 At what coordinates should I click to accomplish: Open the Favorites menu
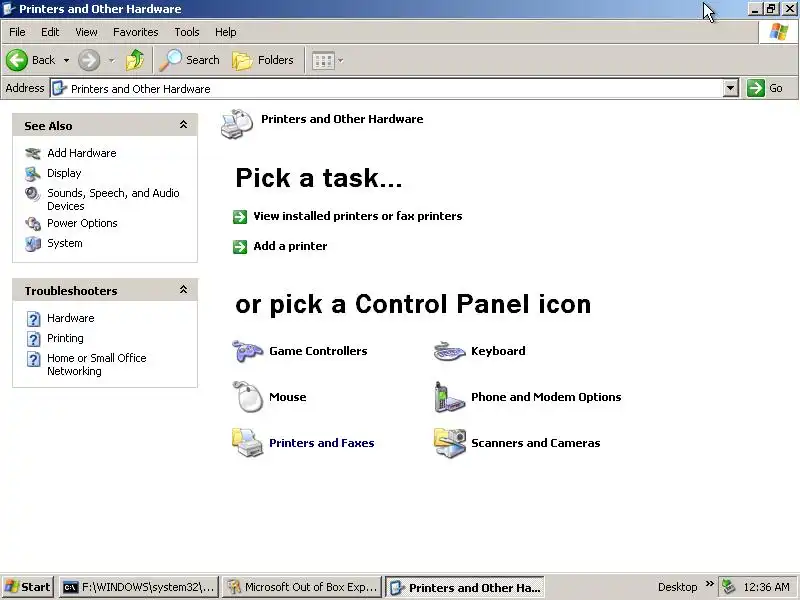click(136, 32)
